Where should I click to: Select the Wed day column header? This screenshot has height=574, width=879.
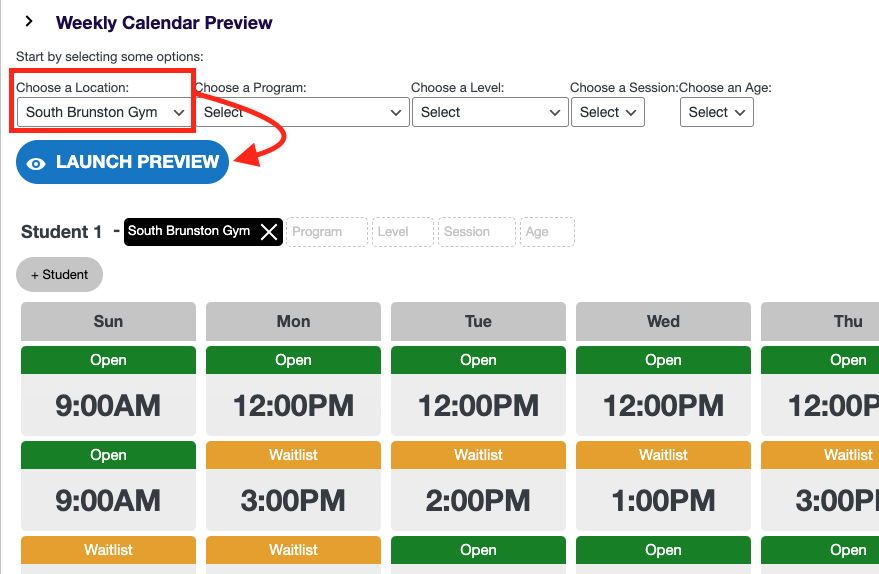(x=663, y=321)
